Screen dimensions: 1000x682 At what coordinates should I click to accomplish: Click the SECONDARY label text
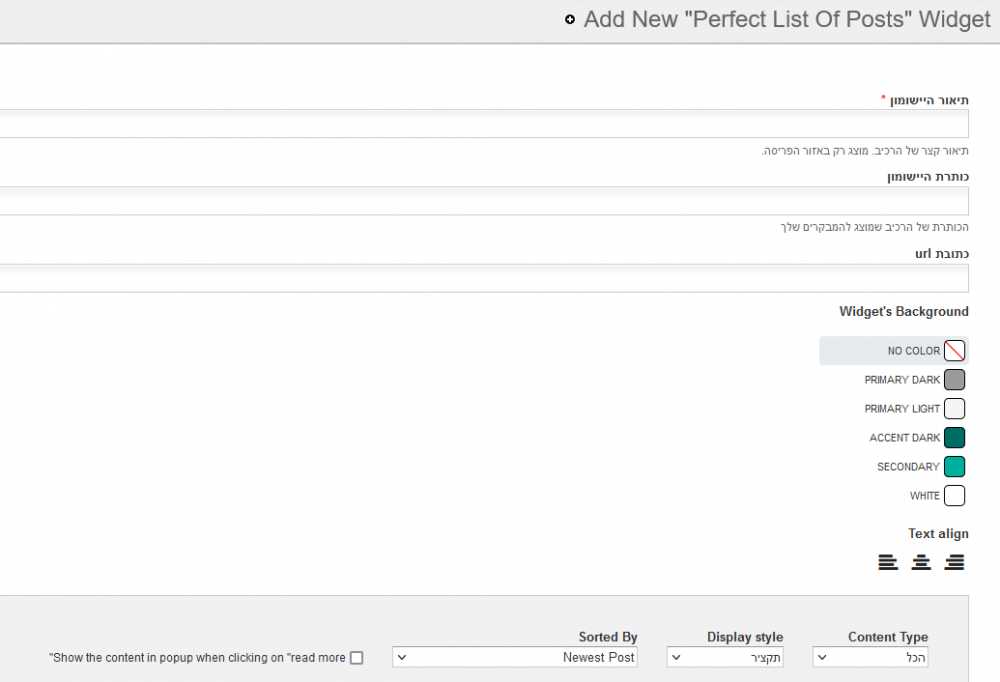pos(908,467)
